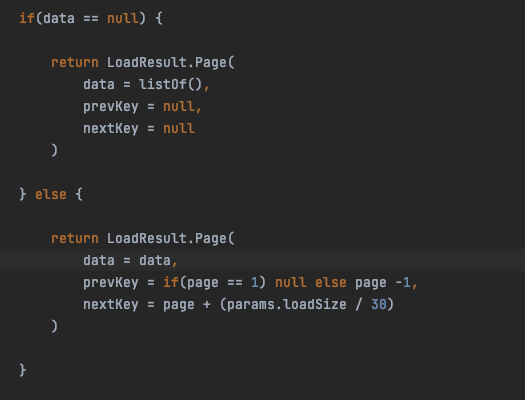Click the 'nextKey = null' line
The width and height of the screenshot is (525, 400).
139,129
